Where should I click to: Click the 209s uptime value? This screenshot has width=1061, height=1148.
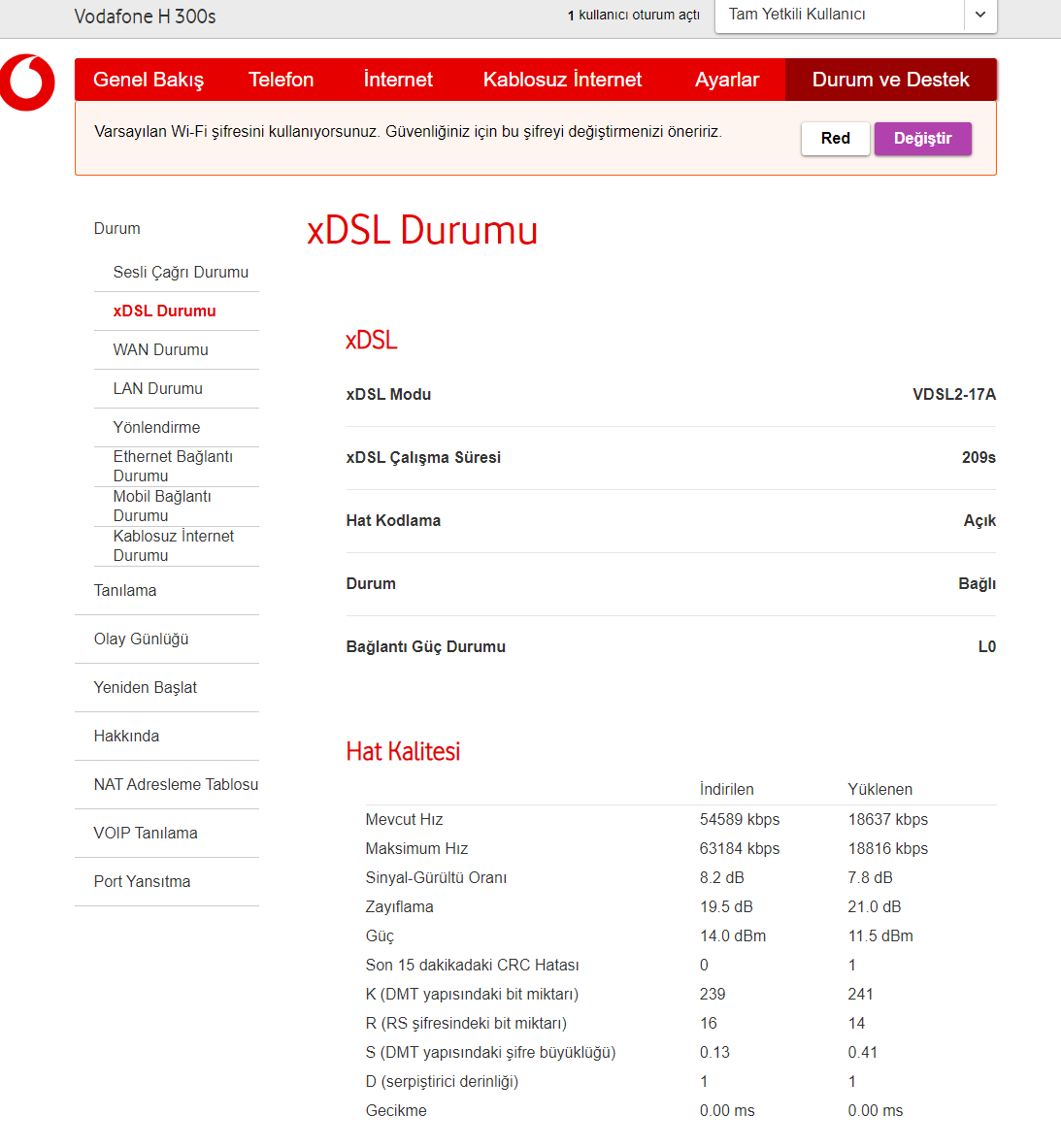tap(979, 458)
